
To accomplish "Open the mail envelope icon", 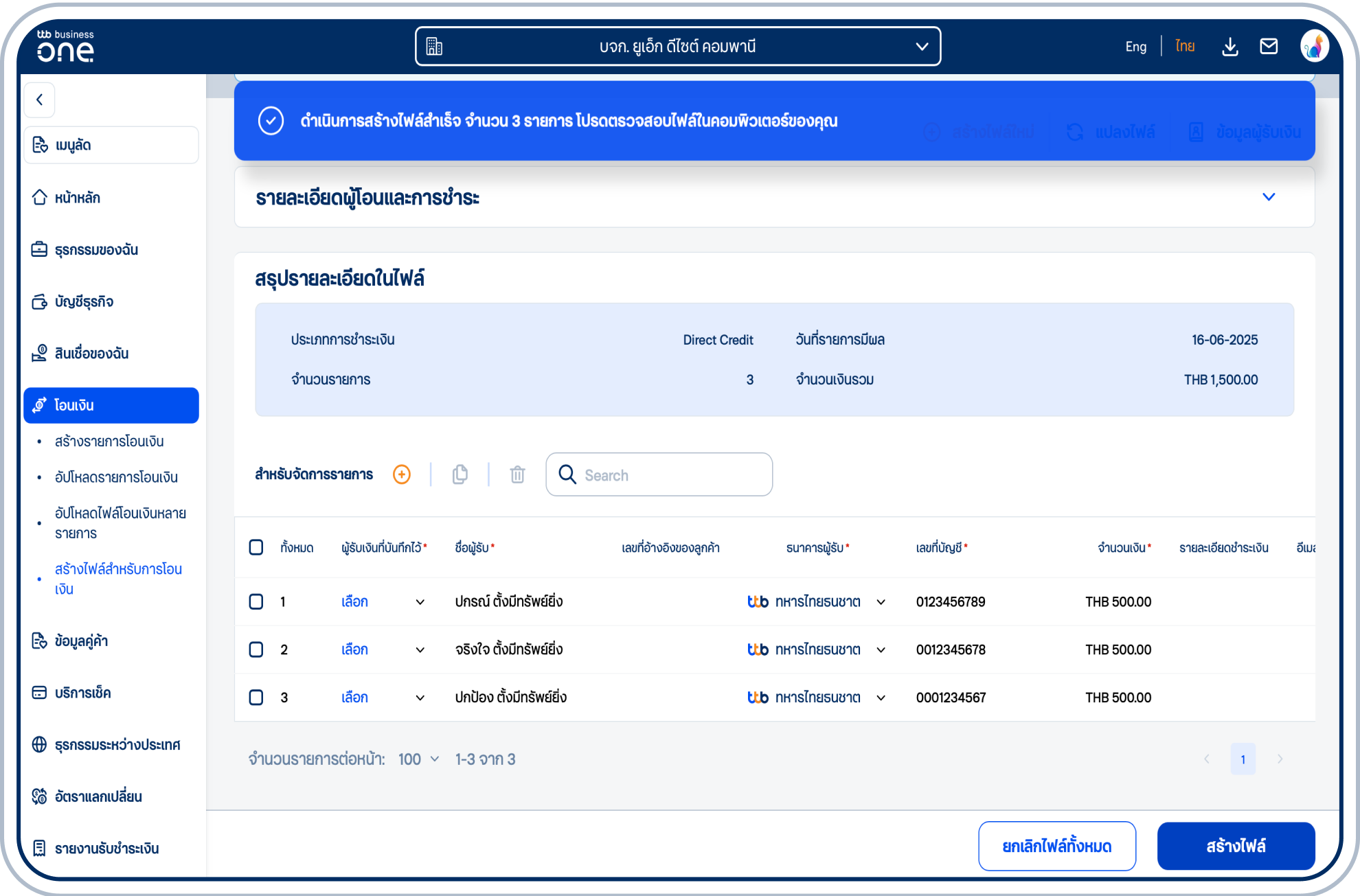I will click(1269, 47).
